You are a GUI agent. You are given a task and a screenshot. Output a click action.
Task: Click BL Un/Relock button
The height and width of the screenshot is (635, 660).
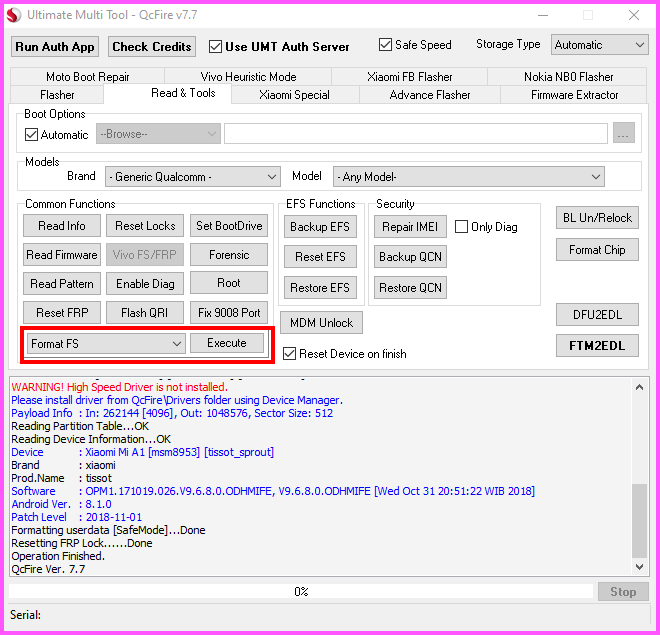tap(597, 218)
